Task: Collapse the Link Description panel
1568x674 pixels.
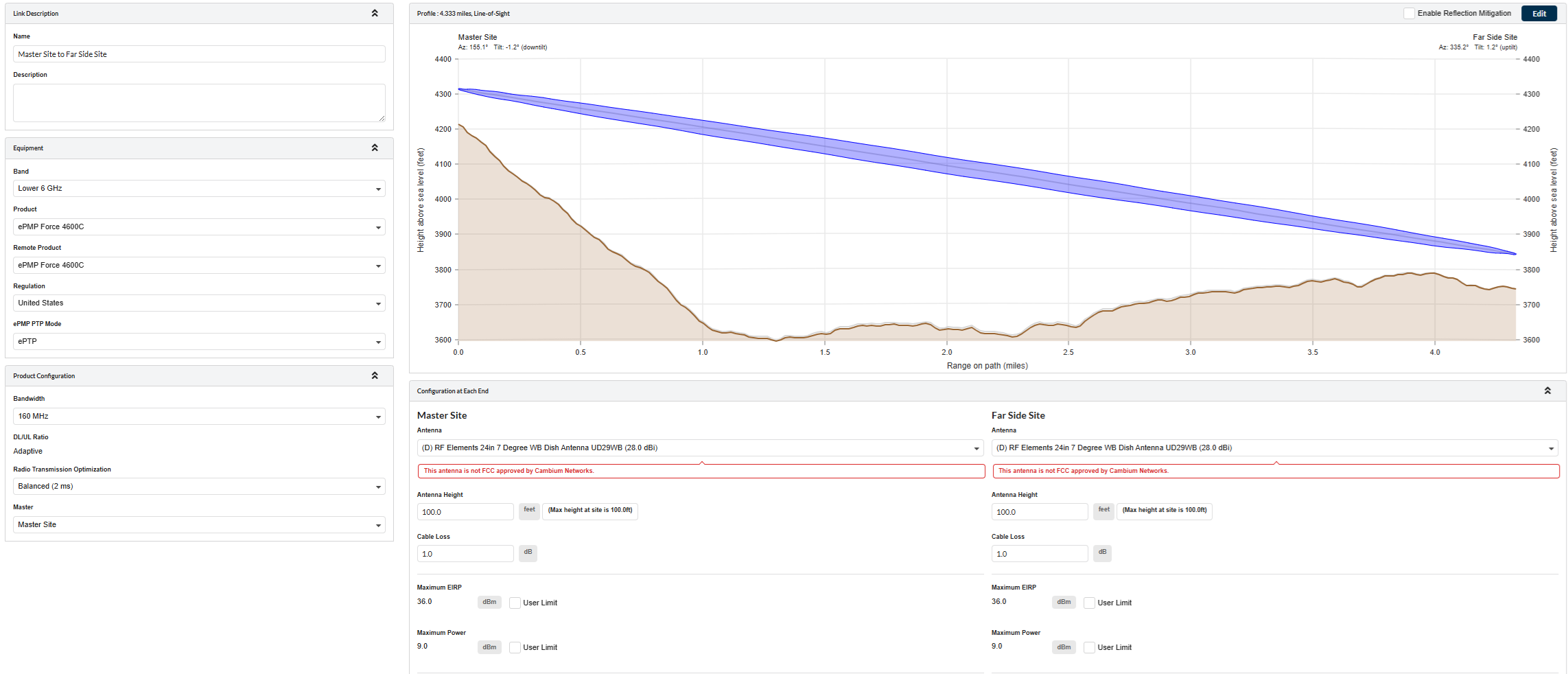Action: [x=375, y=13]
